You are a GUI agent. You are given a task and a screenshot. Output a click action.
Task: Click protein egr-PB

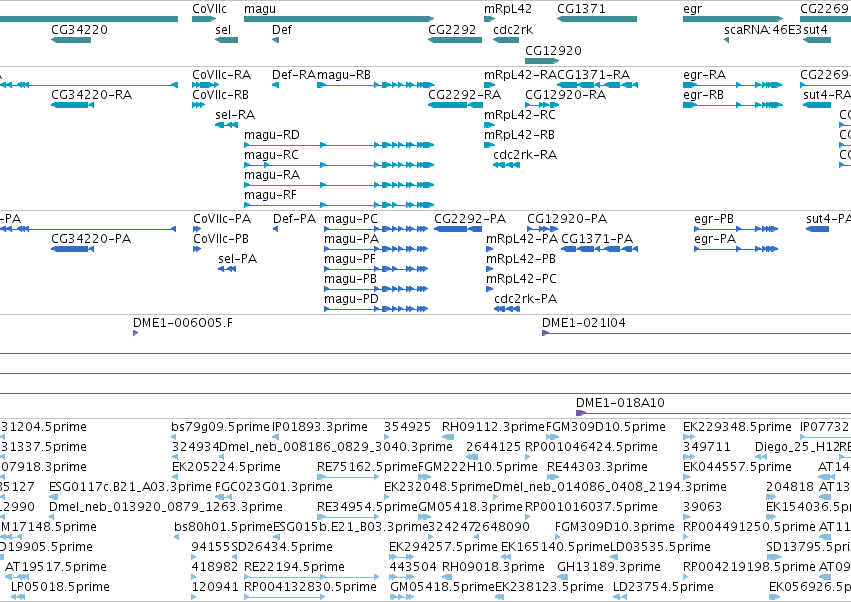[x=714, y=219]
